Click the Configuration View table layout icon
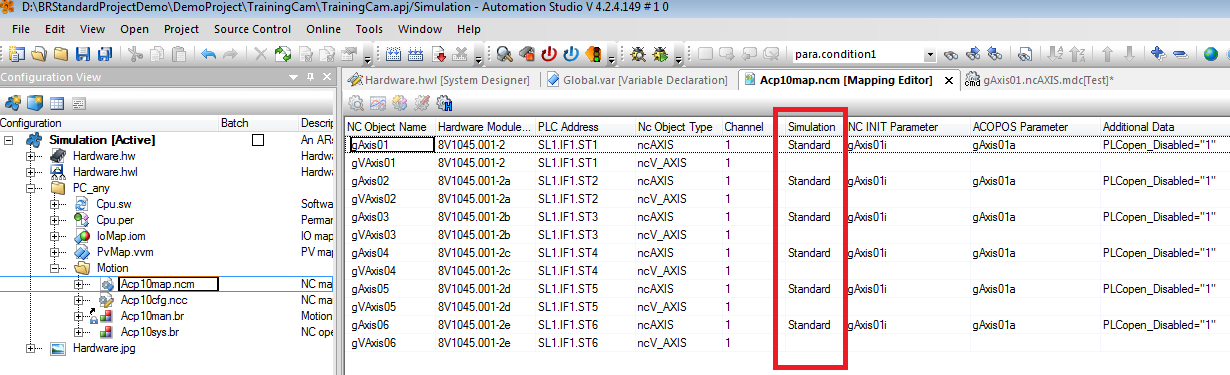Image resolution: width=1230 pixels, height=375 pixels. pos(57,103)
